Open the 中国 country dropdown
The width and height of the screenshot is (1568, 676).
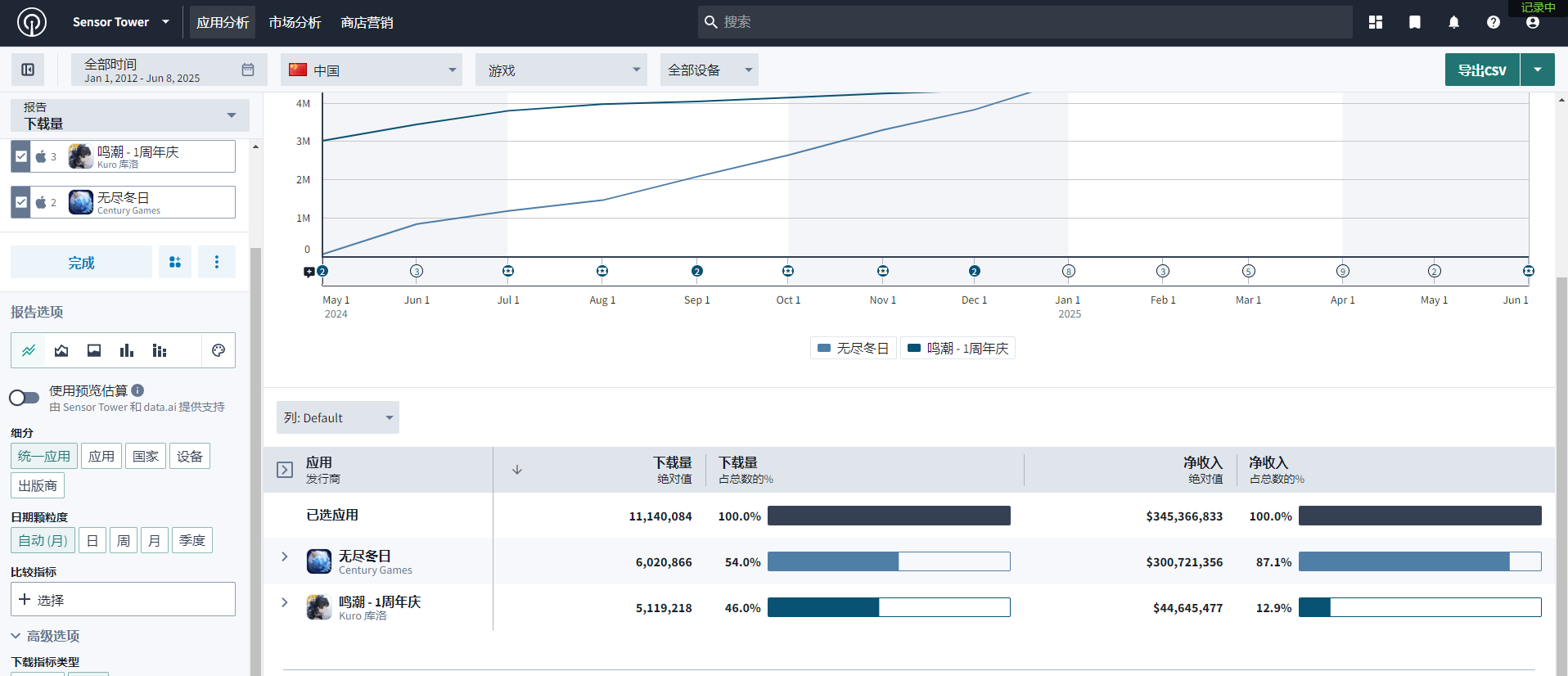point(372,70)
